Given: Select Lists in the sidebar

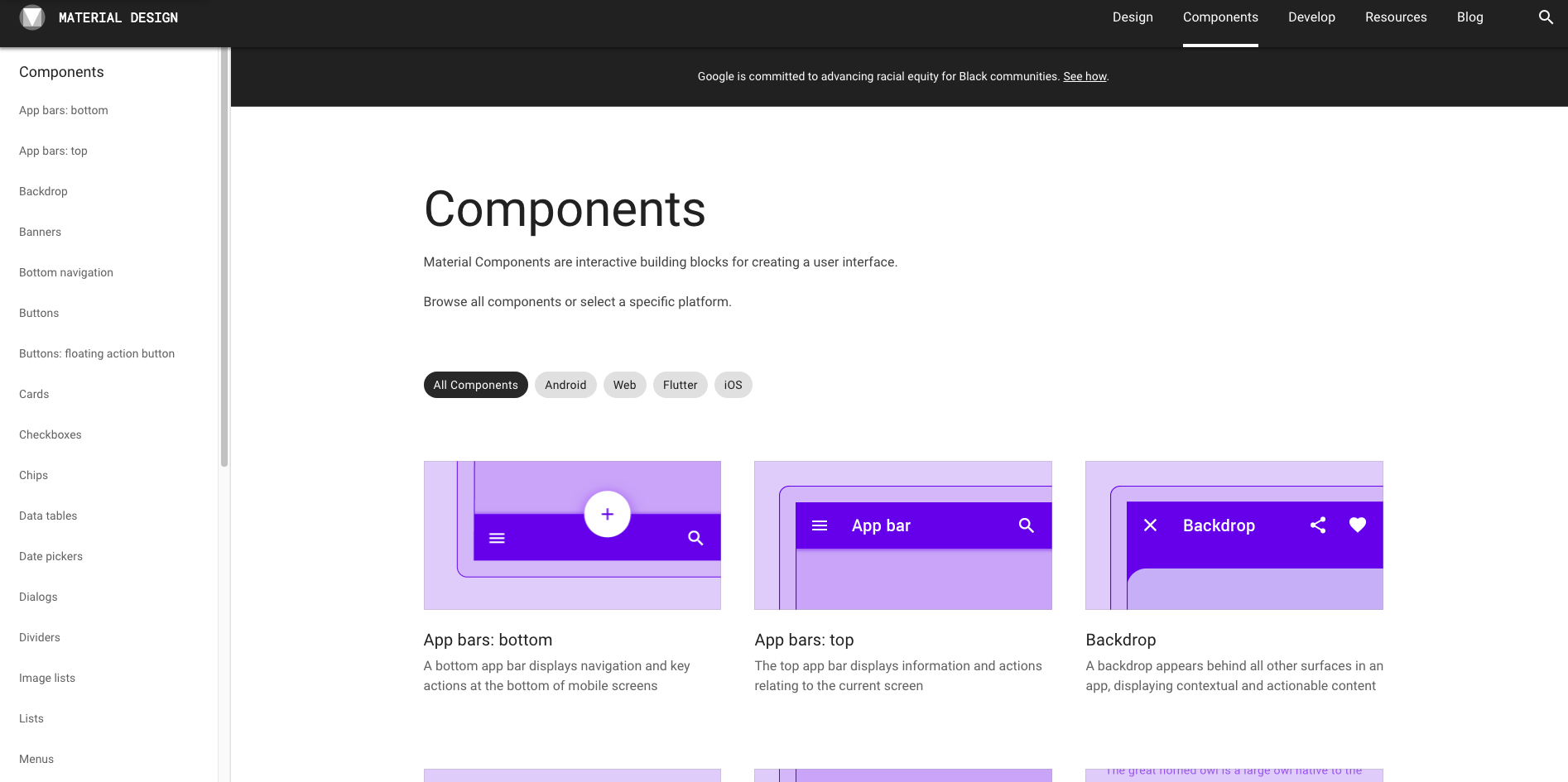Looking at the screenshot, I should (31, 718).
